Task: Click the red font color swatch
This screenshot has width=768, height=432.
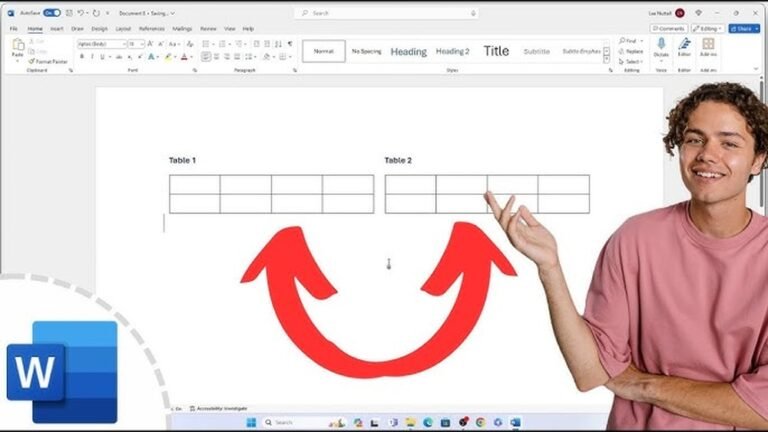Action: point(184,57)
